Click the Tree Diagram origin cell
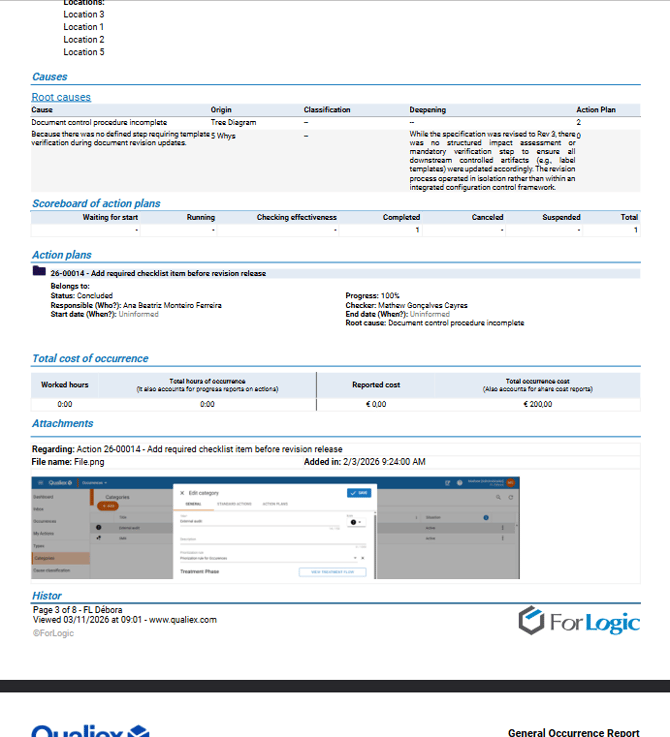This screenshot has height=737, width=670. 233,122
